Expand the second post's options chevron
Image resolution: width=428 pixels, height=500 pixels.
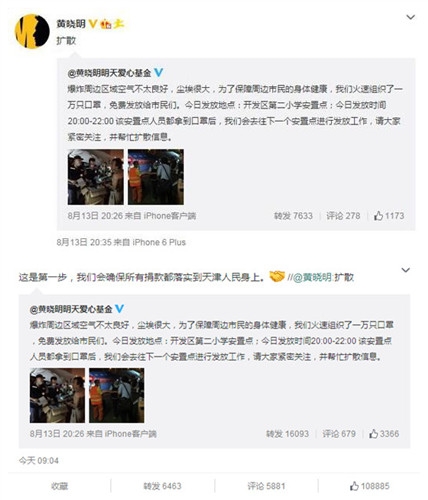click(x=405, y=270)
